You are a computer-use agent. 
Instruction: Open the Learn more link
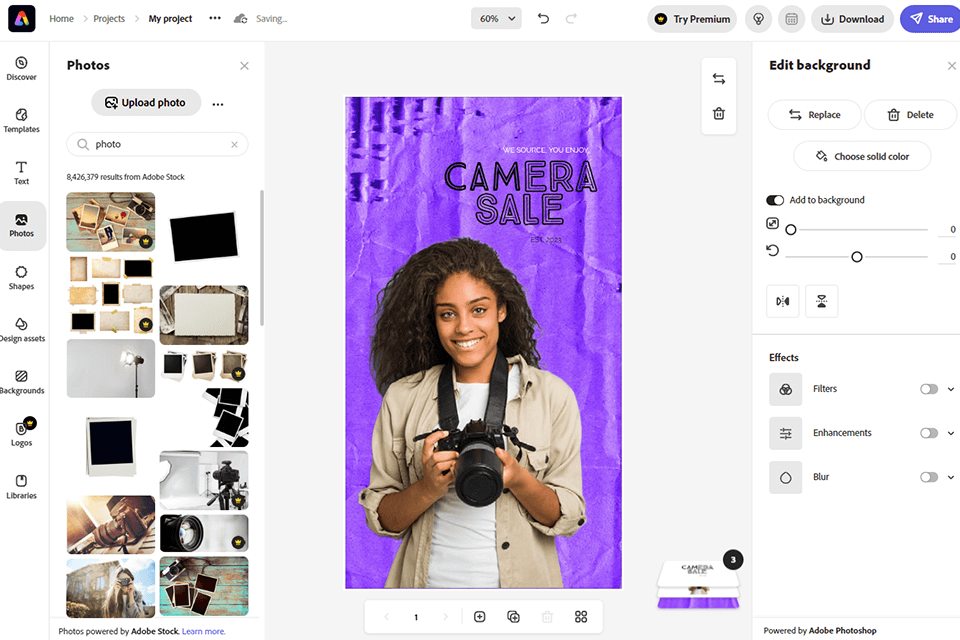[x=203, y=631]
